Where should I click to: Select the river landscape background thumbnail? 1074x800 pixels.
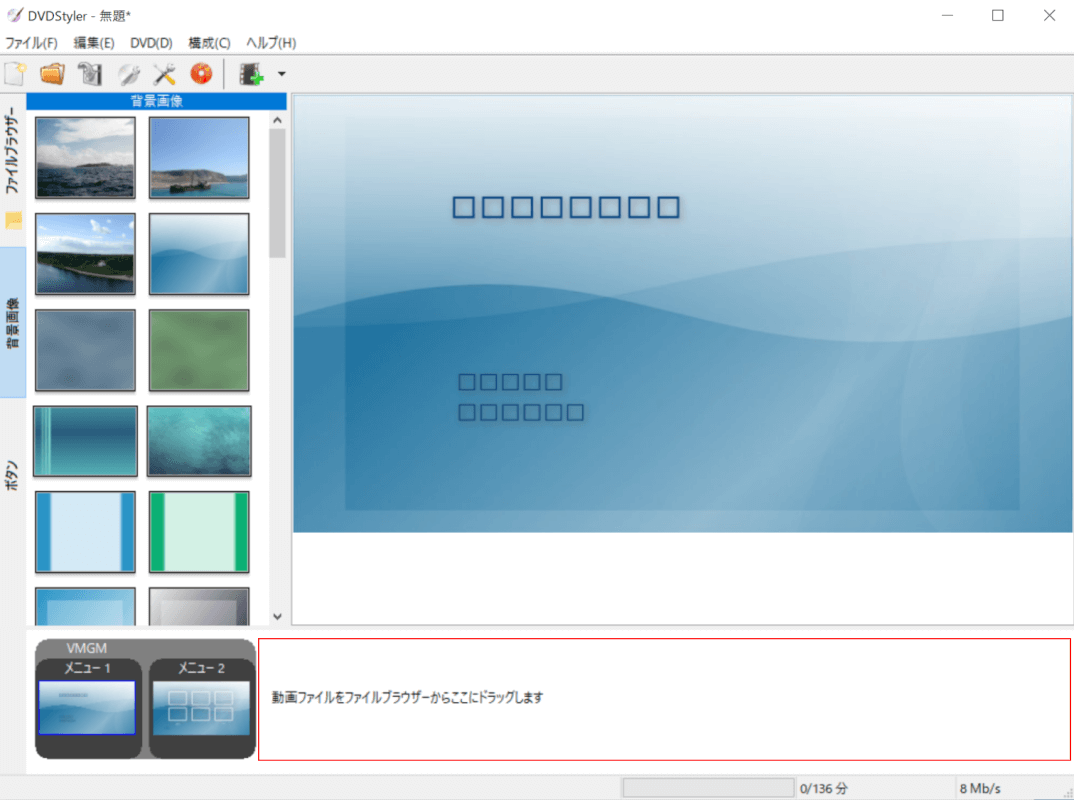pyautogui.click(x=86, y=253)
